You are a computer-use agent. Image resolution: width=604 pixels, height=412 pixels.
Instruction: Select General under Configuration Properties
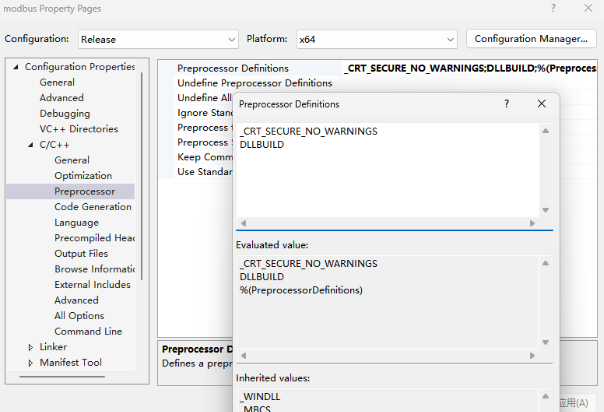(x=57, y=82)
